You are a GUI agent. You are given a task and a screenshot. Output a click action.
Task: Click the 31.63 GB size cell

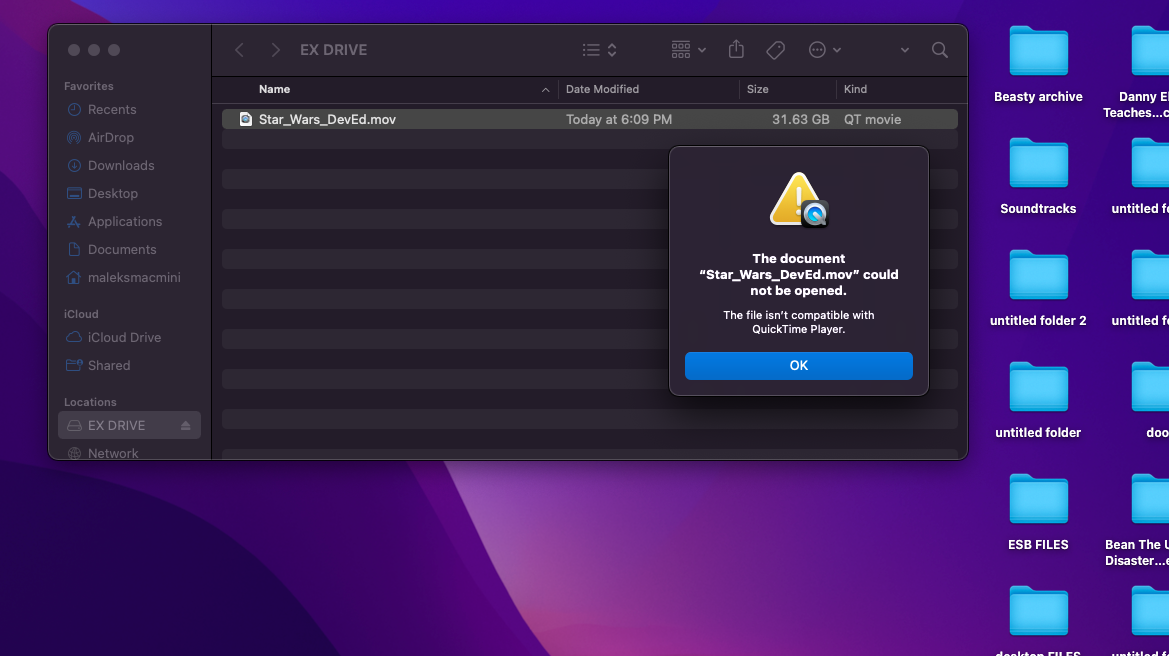tap(800, 119)
